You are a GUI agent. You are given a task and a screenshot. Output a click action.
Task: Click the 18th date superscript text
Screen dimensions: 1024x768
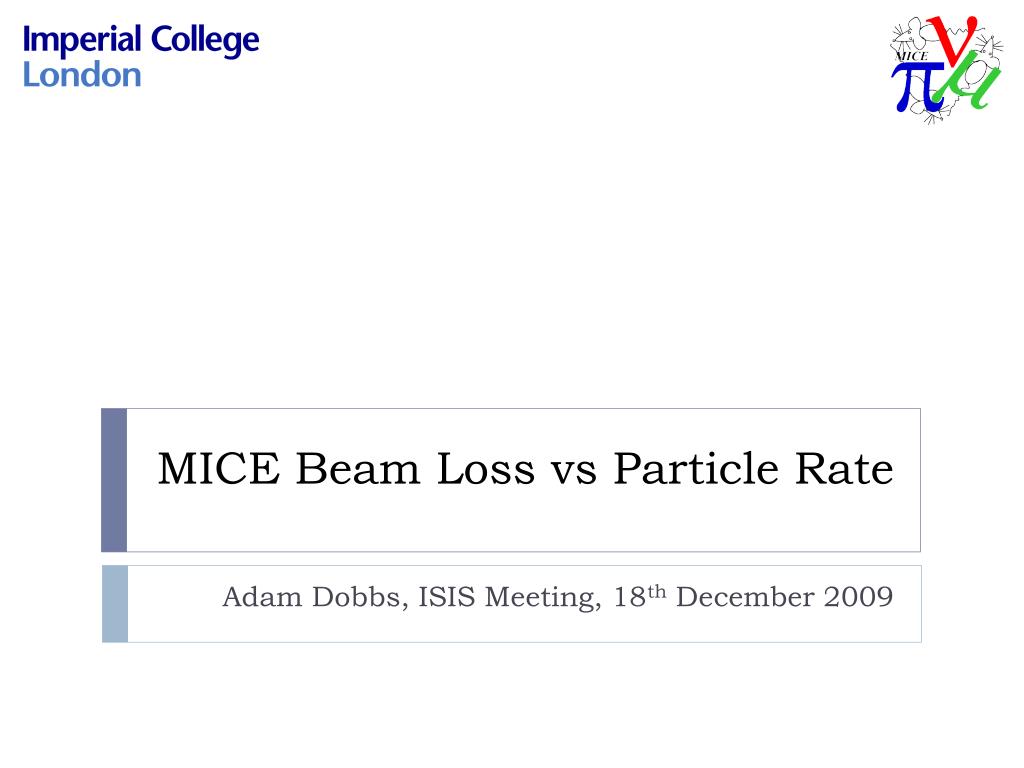pos(639,596)
